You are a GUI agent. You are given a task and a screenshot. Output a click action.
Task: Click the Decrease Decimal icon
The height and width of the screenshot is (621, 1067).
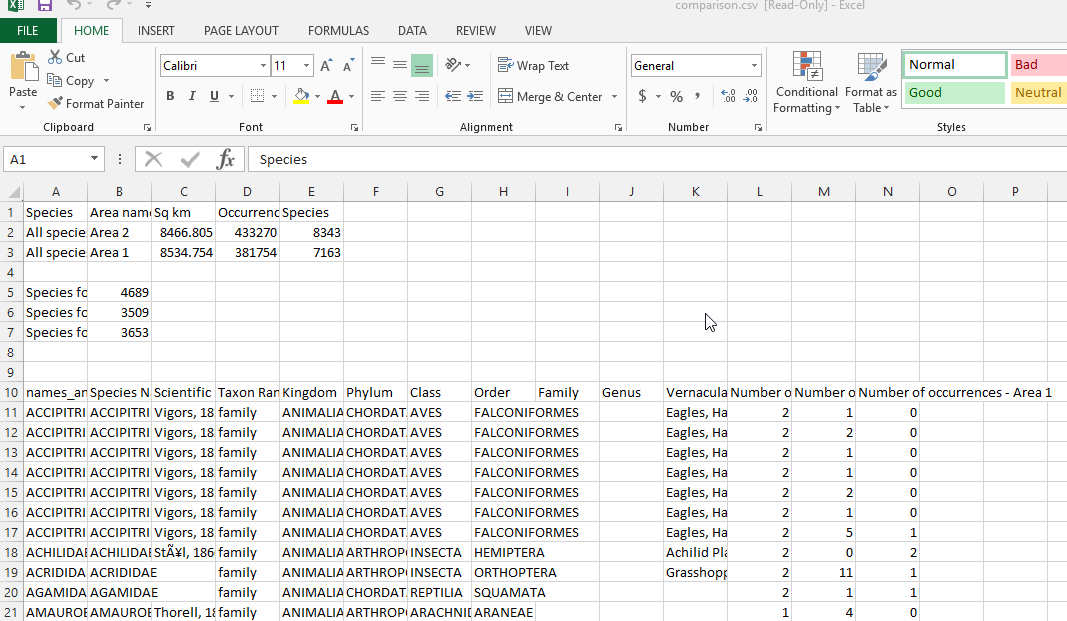[x=751, y=96]
